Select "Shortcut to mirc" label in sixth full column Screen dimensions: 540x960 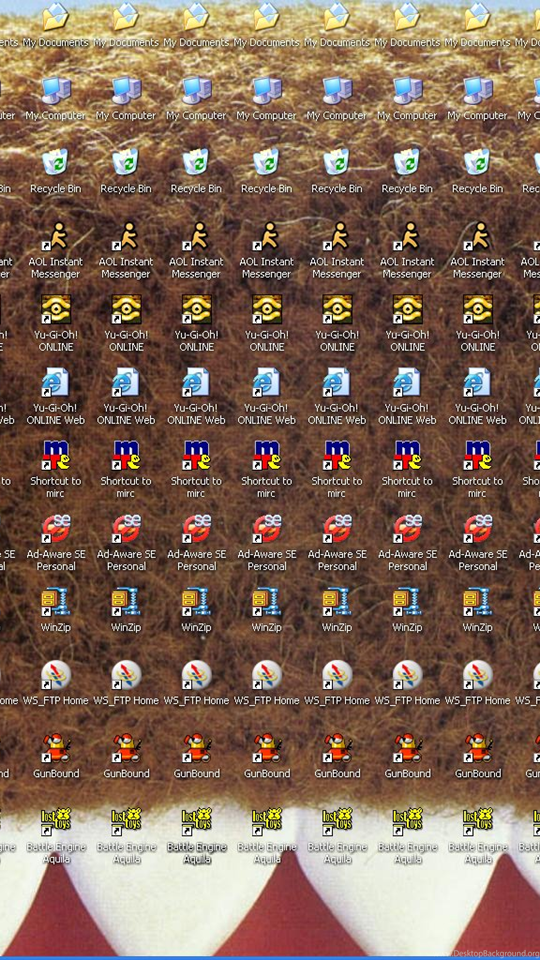407,487
